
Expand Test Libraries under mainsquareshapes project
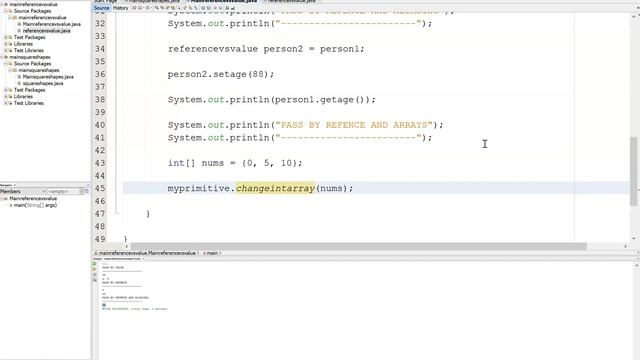pos(6,103)
